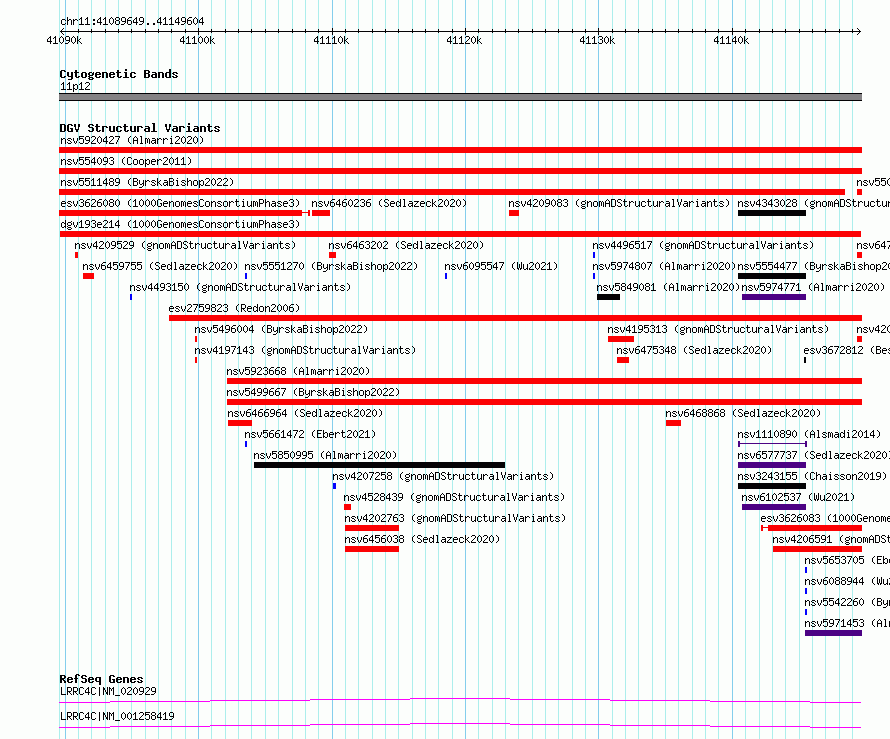Image resolution: width=890 pixels, height=739 pixels.
Task: Click the black bar under nsv5849081
Action: pos(608,297)
